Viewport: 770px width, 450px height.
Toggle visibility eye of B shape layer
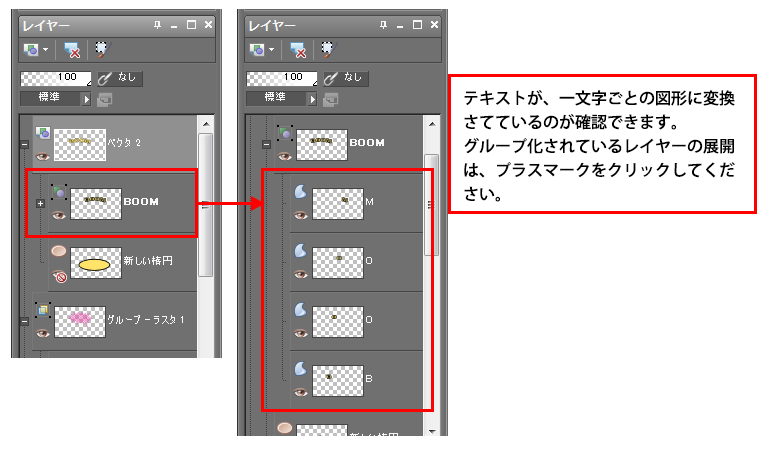pos(301,393)
